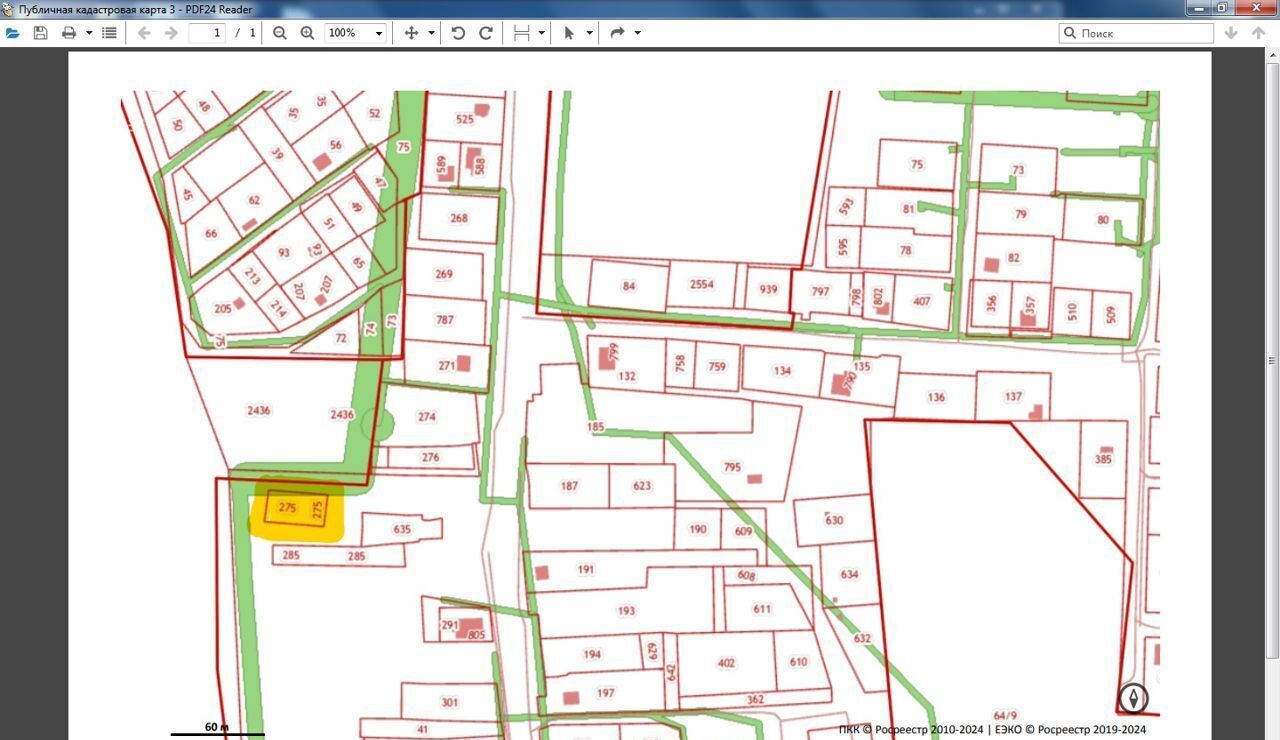Open the page layout dropdown arrow
Viewport: 1280px width, 740px height.
pyautogui.click(x=541, y=33)
